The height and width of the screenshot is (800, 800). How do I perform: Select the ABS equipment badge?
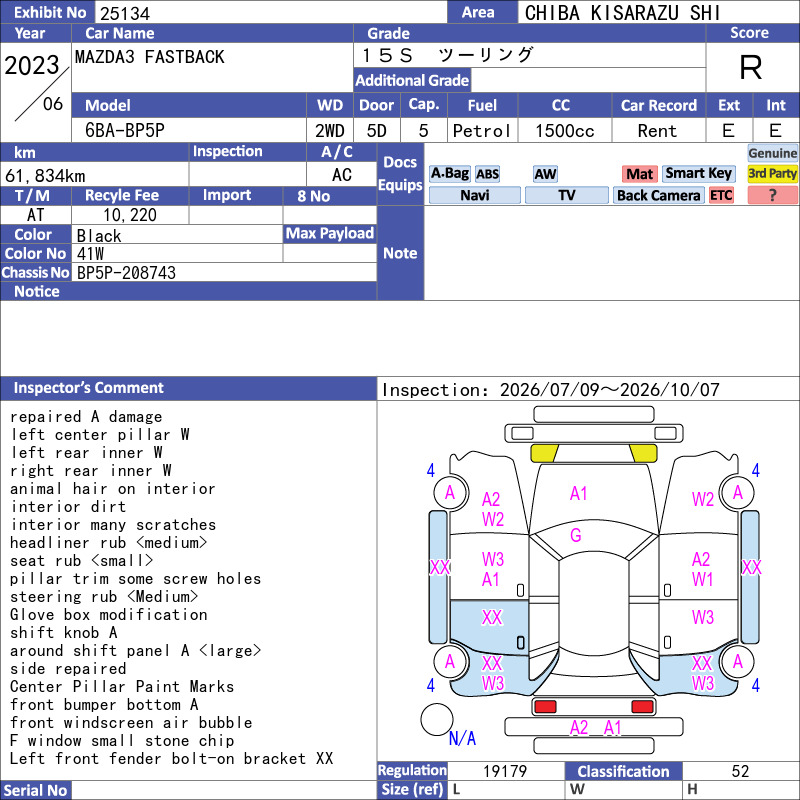point(487,174)
